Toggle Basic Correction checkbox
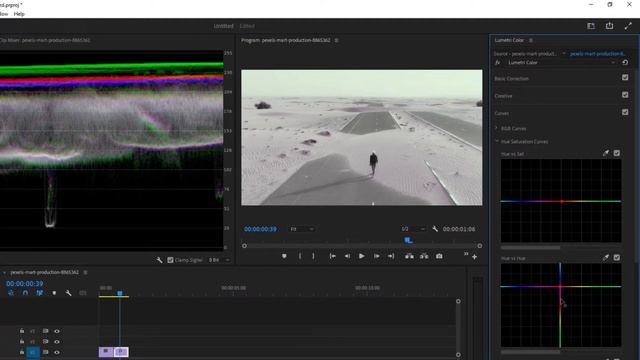This screenshot has height=360, width=640. (x=625, y=77)
